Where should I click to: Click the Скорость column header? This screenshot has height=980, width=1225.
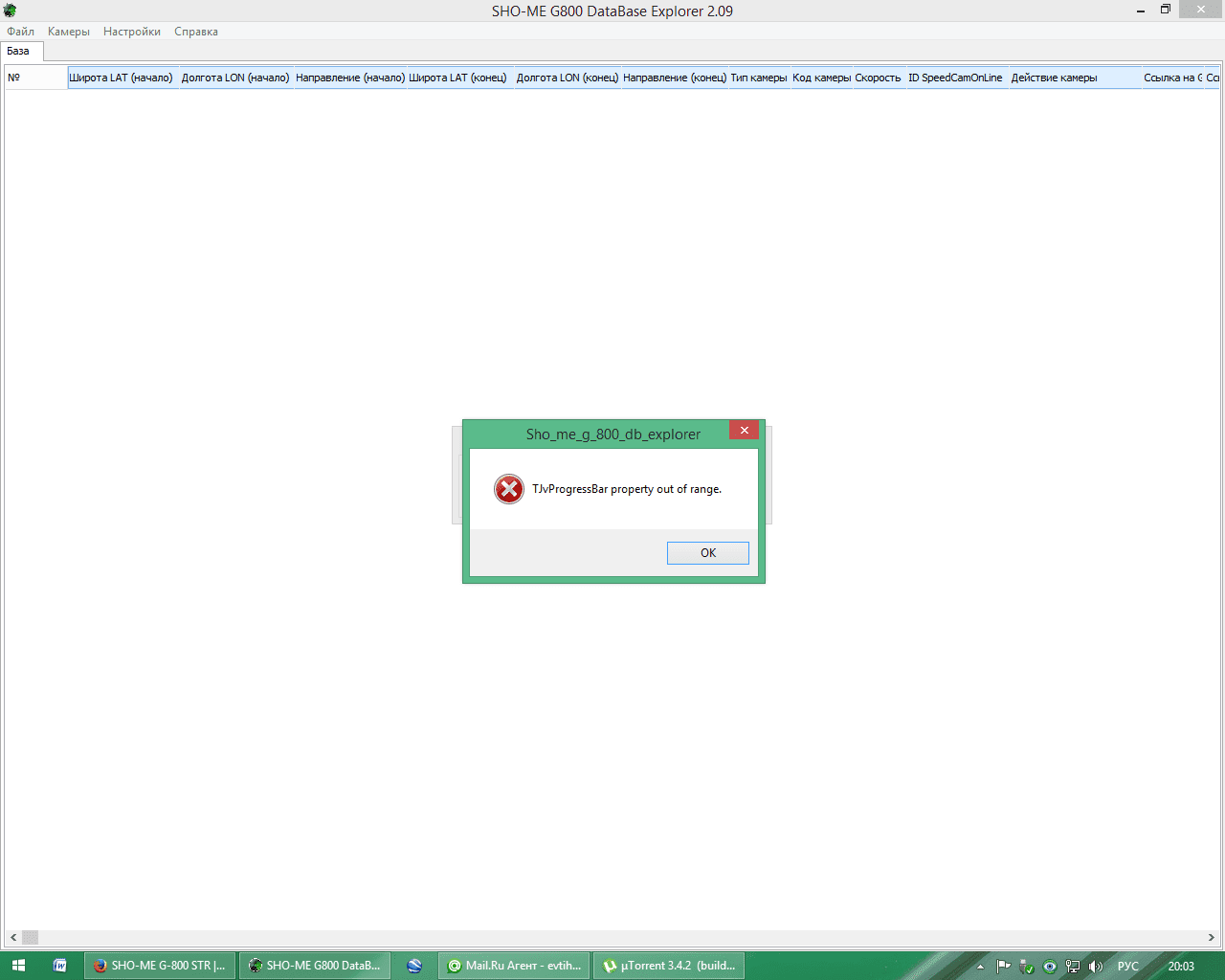pos(878,78)
